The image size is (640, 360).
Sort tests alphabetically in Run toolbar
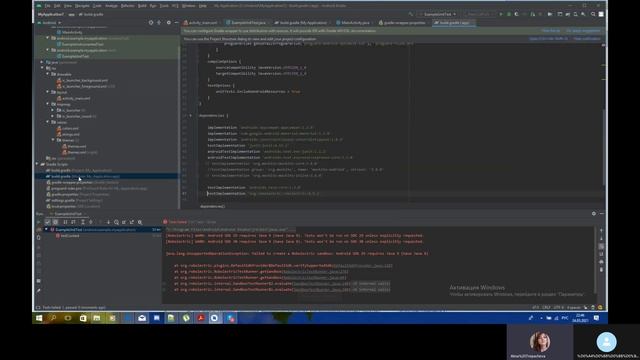point(65,222)
